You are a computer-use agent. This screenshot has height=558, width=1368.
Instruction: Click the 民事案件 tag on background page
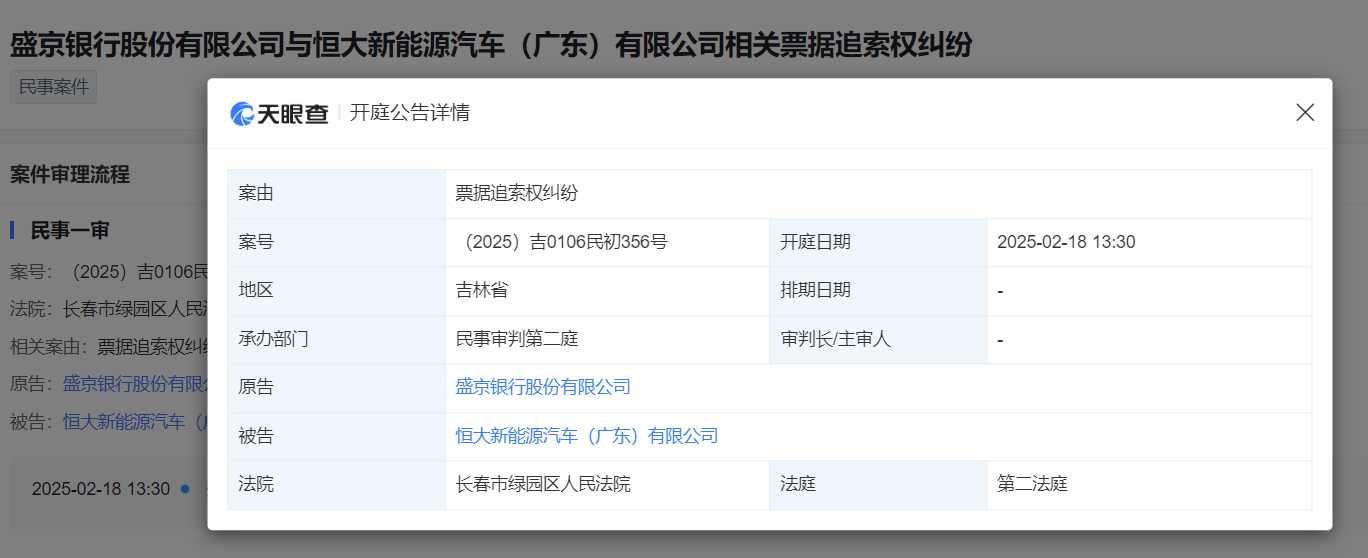[54, 87]
